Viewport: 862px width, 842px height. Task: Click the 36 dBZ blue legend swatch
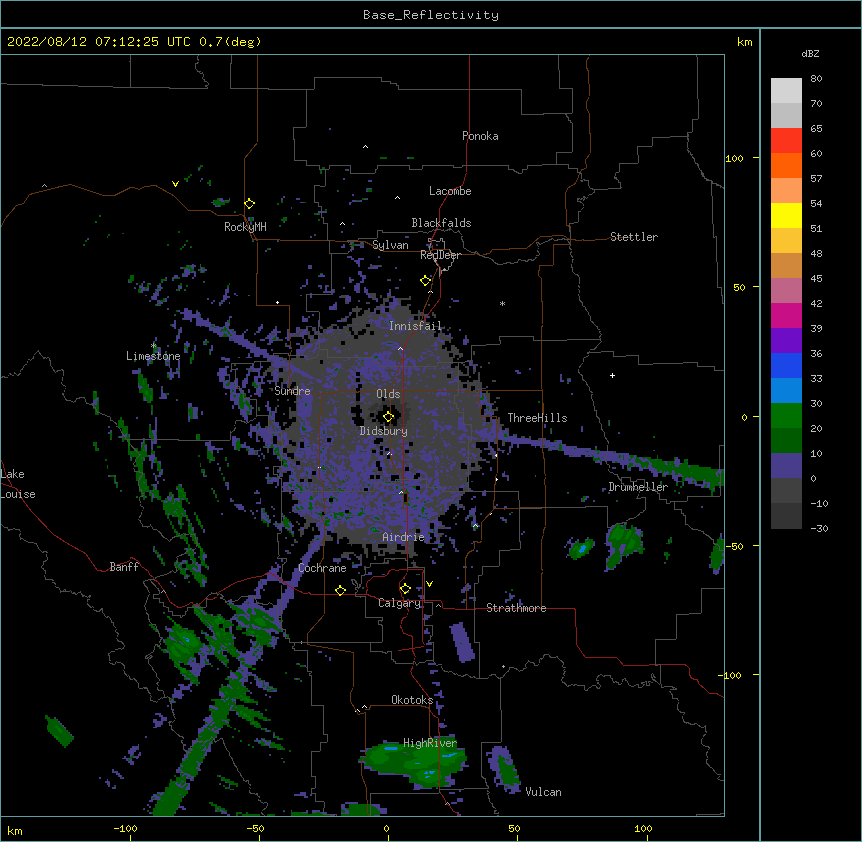point(786,365)
